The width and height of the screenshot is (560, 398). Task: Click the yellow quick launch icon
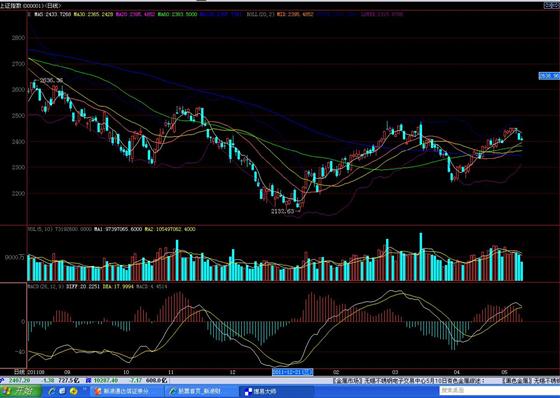(x=74, y=391)
